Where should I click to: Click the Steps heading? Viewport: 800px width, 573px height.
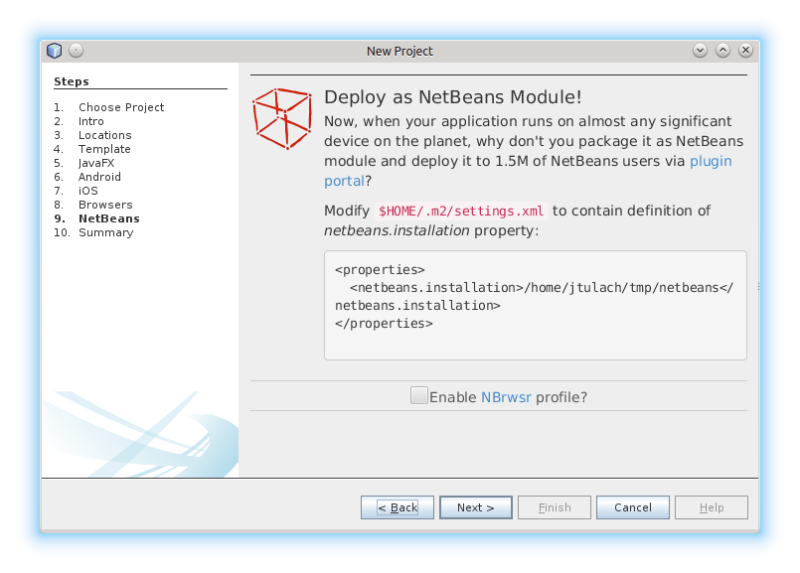coord(71,81)
